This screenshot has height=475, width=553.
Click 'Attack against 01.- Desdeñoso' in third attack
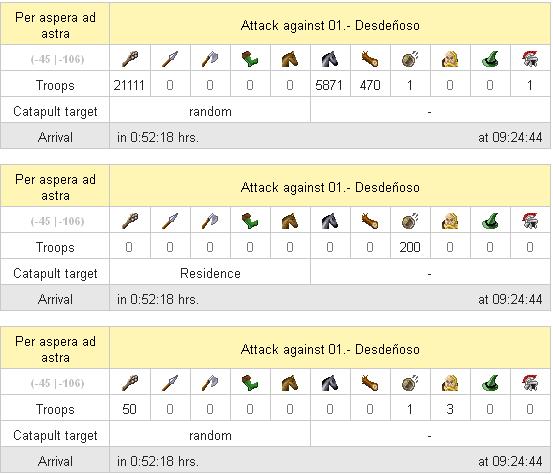point(330,349)
